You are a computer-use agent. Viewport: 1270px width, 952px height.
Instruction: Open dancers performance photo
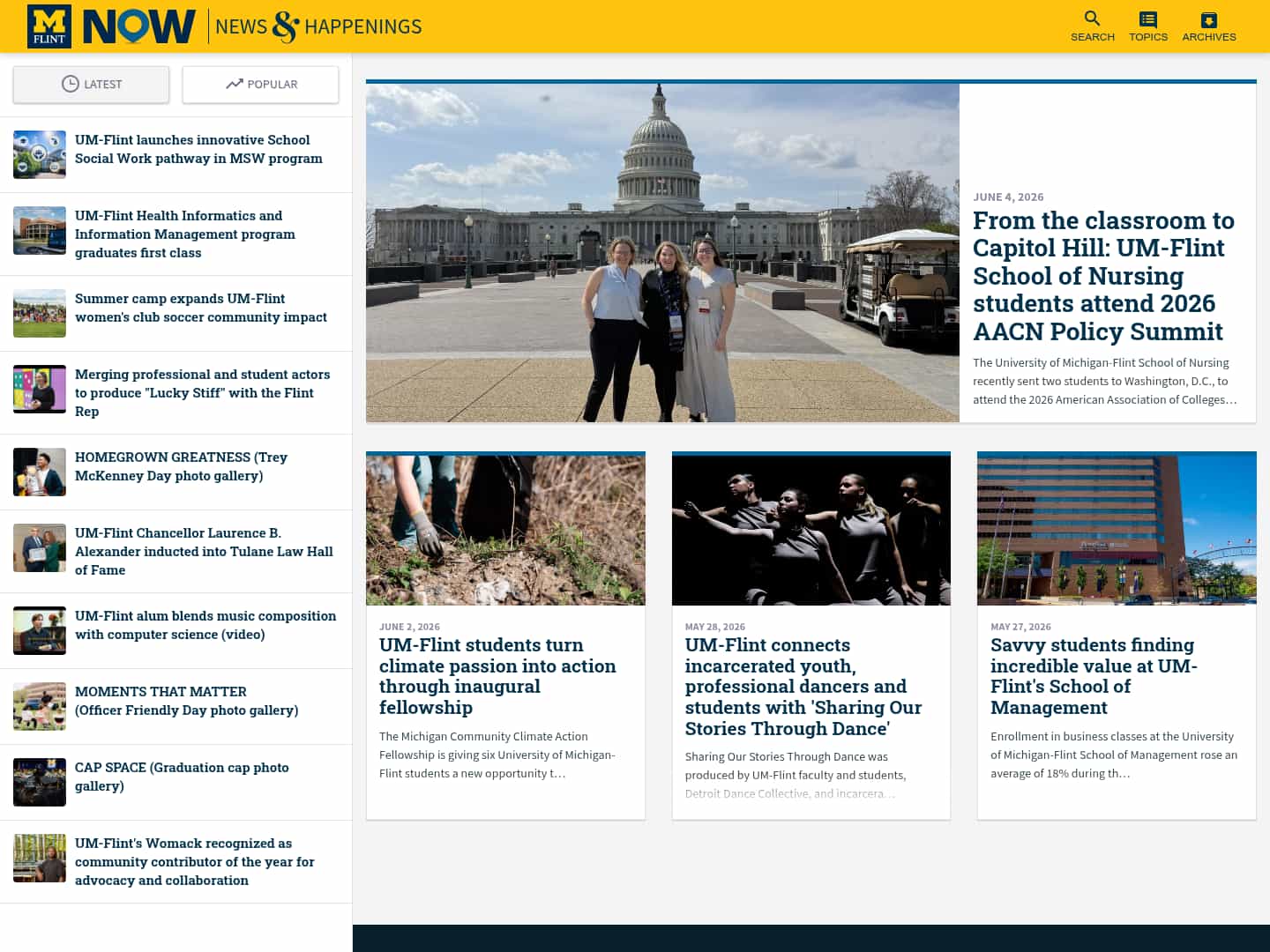(811, 530)
